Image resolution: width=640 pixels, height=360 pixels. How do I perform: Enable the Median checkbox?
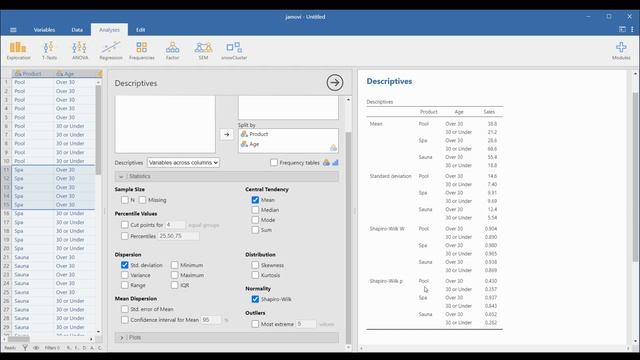[255, 210]
